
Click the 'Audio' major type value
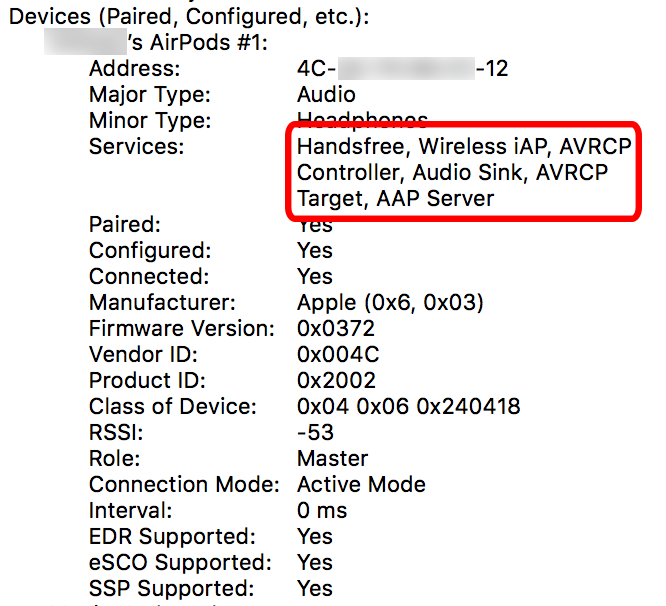(x=326, y=95)
